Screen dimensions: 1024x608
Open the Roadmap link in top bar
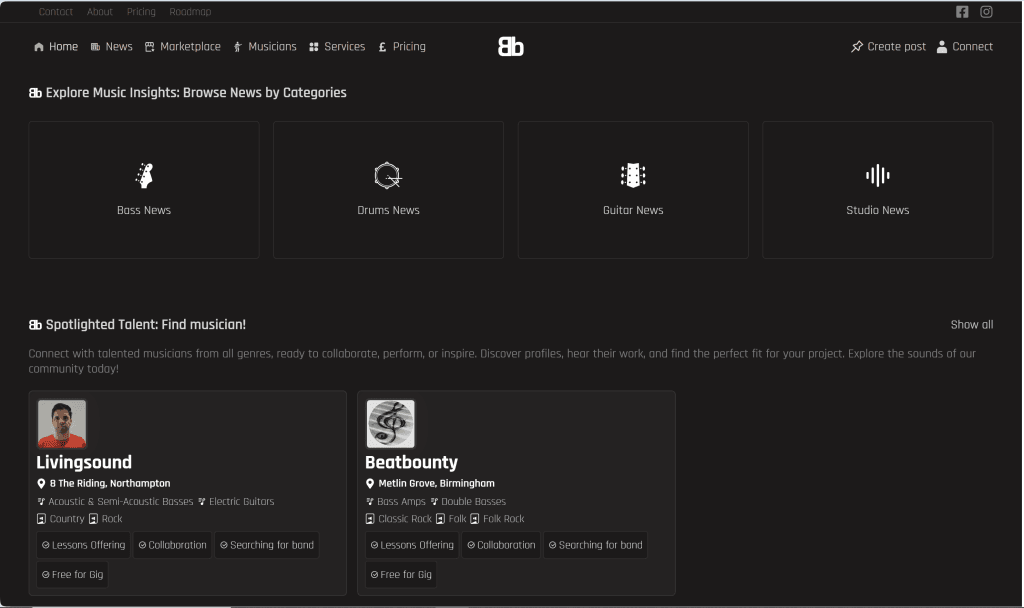point(190,12)
